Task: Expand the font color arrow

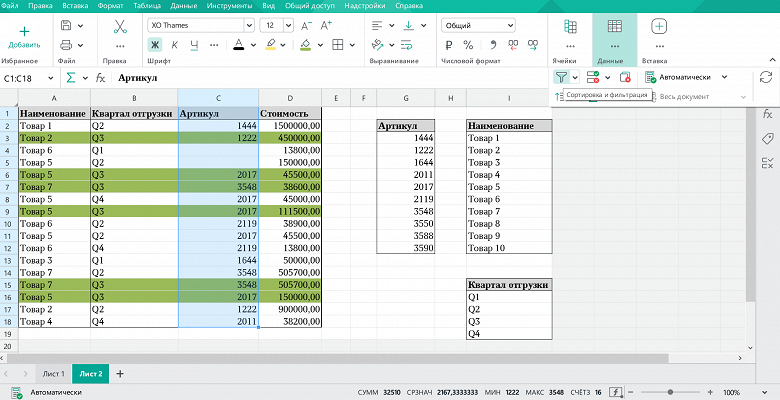Action: (x=253, y=45)
